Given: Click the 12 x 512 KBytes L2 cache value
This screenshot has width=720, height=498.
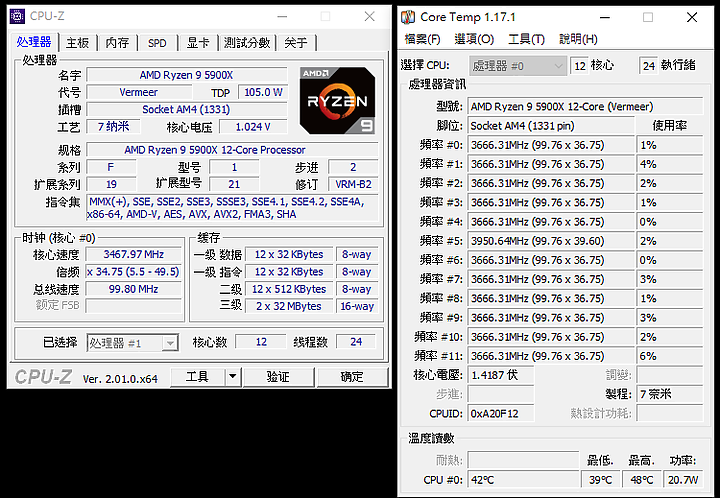Looking at the screenshot, I should pos(289,289).
